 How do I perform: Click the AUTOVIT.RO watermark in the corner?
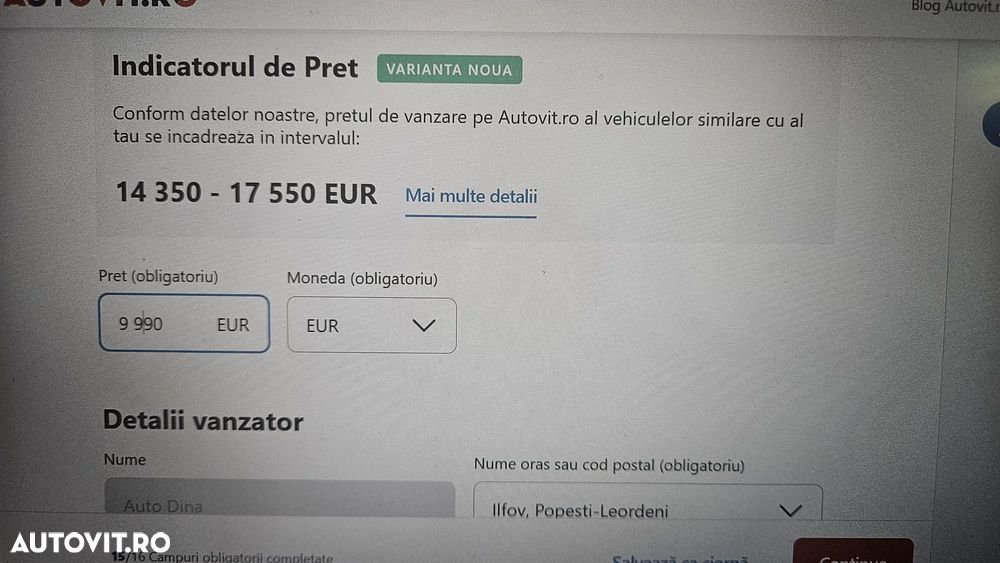click(x=90, y=542)
